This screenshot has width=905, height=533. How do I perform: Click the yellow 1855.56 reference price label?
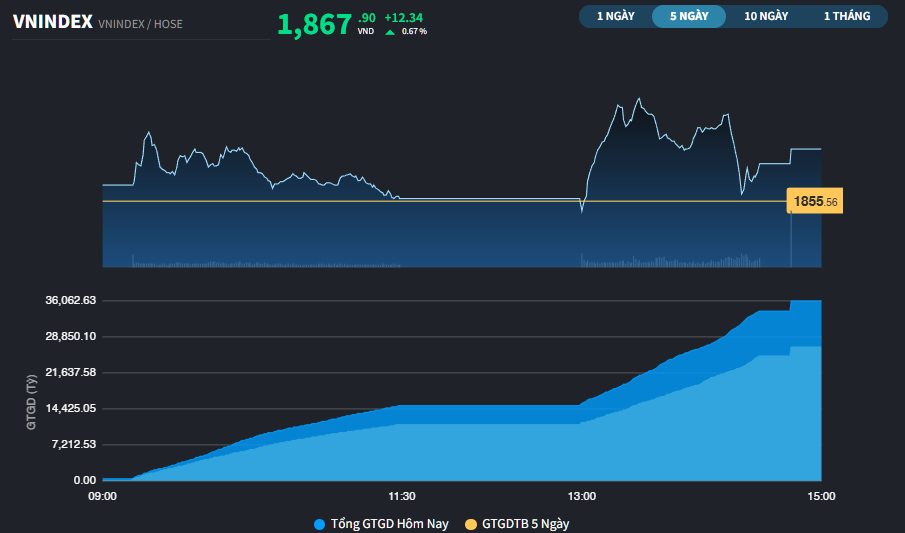click(x=815, y=201)
